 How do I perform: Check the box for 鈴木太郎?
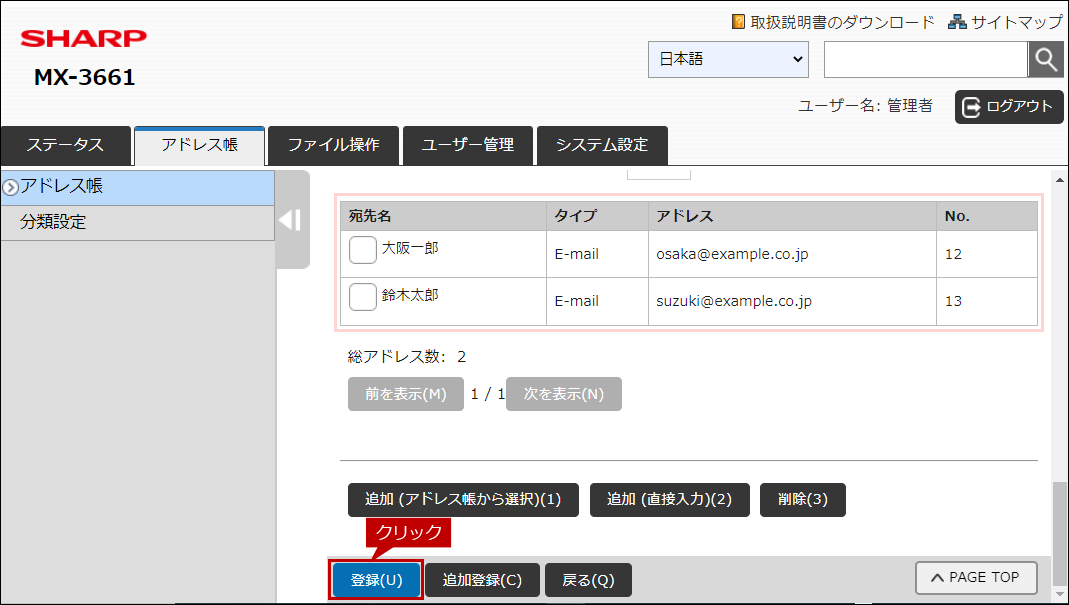(x=363, y=297)
